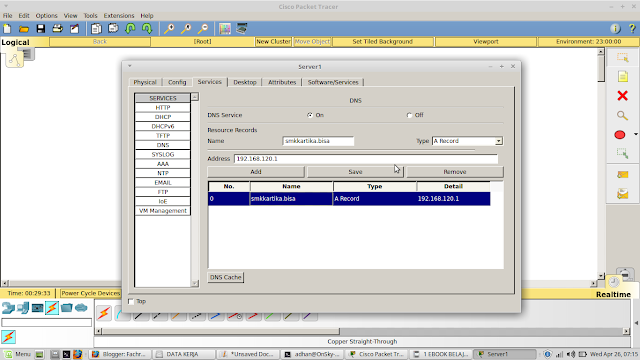640x360 pixels.
Task: Save project using the floppy disk icon
Action: click(40, 29)
